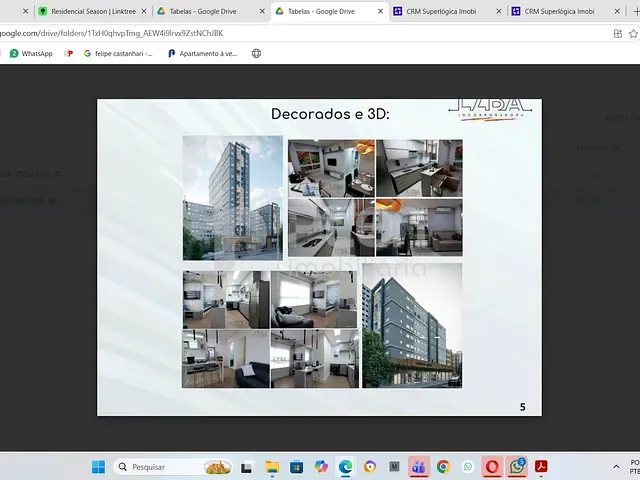
Task: Click the slide page number 5
Action: pyautogui.click(x=523, y=407)
